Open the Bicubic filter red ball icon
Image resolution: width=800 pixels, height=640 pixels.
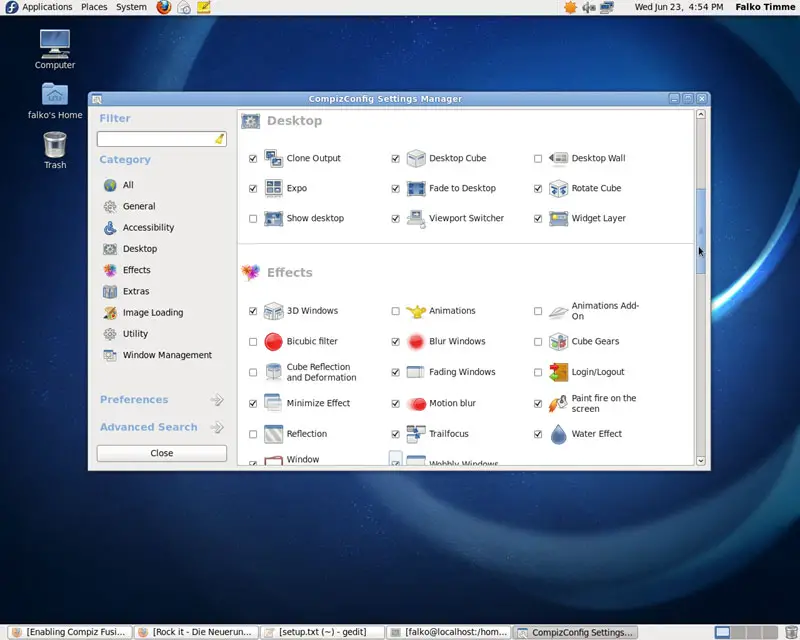click(273, 341)
